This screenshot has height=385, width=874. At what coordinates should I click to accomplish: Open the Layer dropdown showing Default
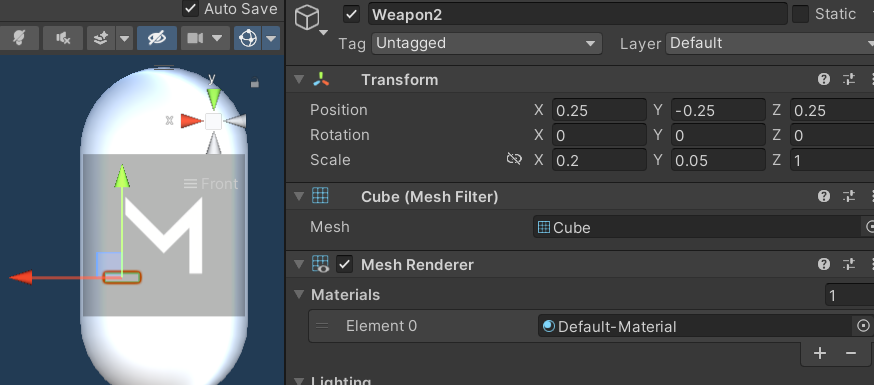[x=770, y=43]
